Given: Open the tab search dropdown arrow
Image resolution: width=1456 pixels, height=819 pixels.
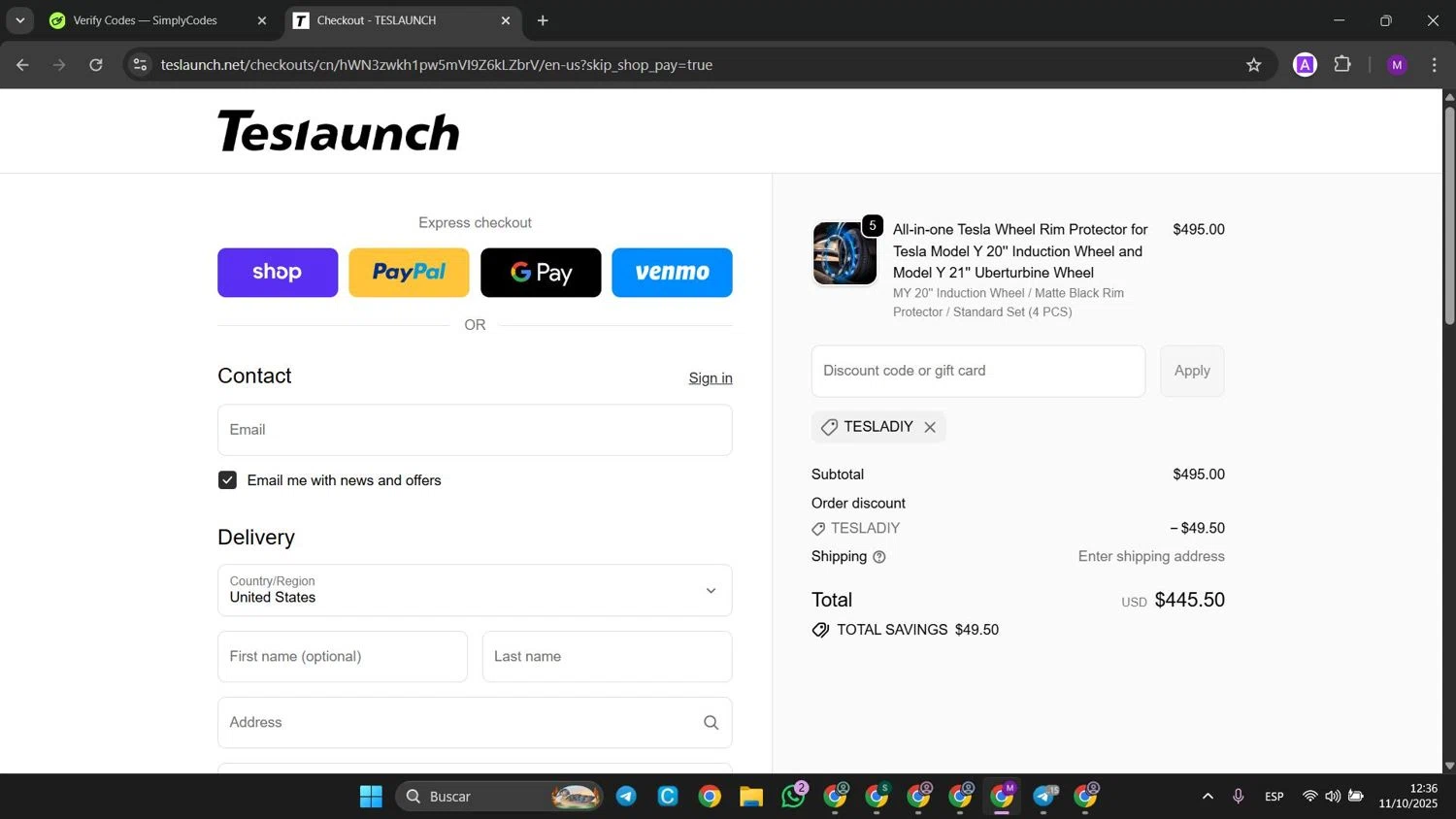Looking at the screenshot, I should coord(19,20).
